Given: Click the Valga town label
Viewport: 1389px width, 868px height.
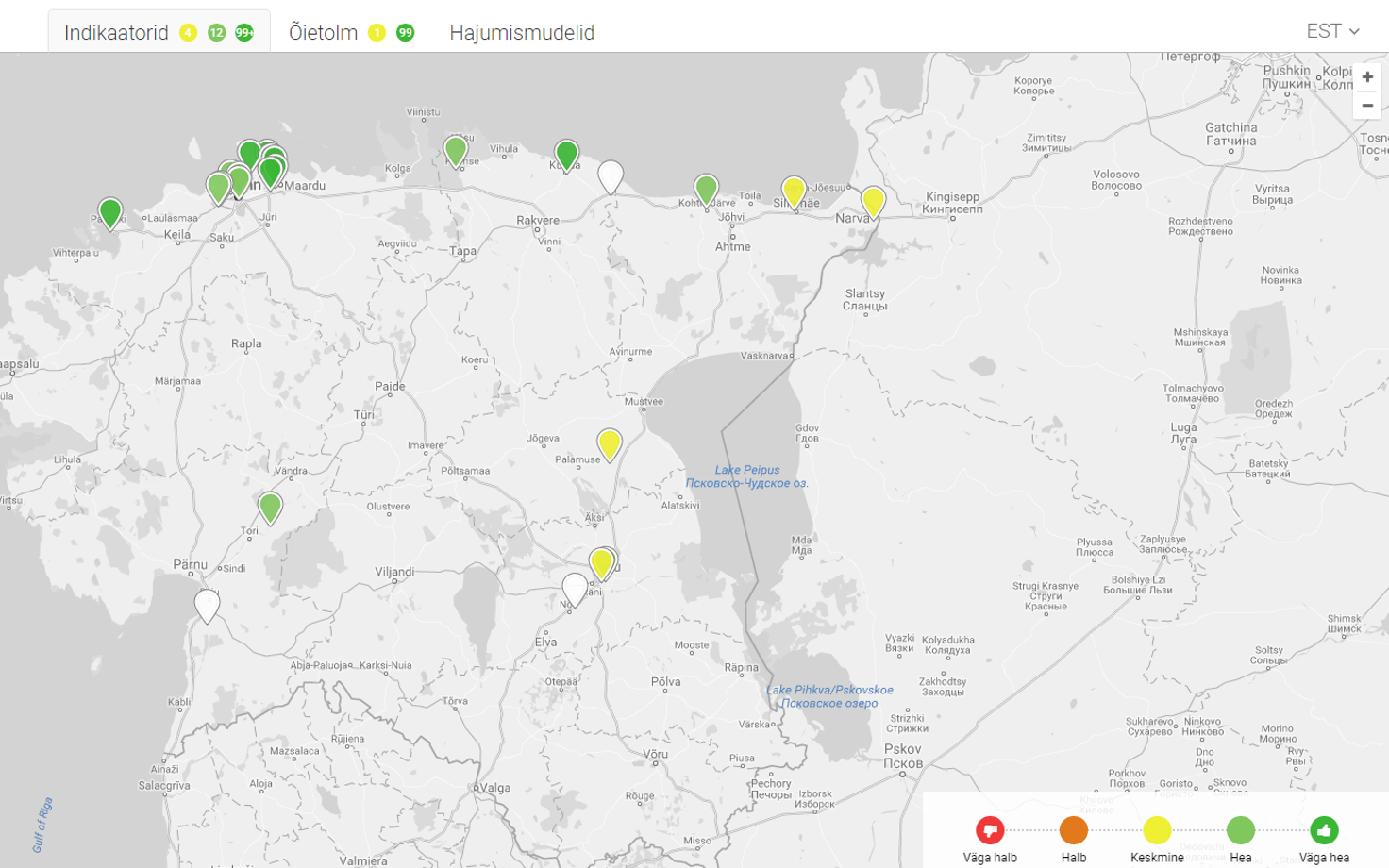Looking at the screenshot, I should coord(494,788).
